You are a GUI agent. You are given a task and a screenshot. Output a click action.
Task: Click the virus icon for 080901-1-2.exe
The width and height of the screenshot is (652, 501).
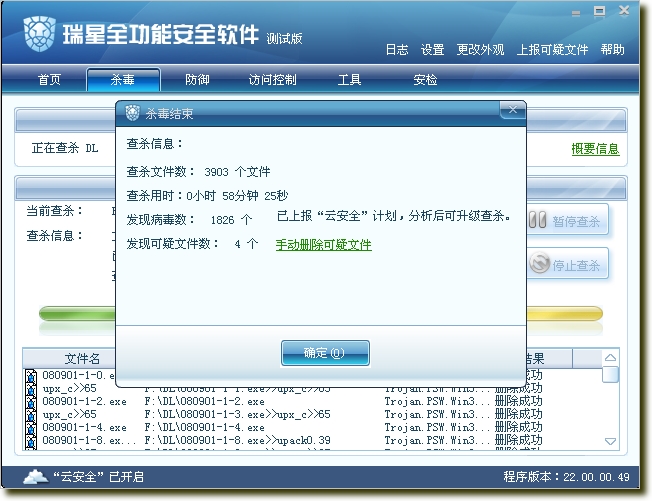pyautogui.click(x=31, y=402)
